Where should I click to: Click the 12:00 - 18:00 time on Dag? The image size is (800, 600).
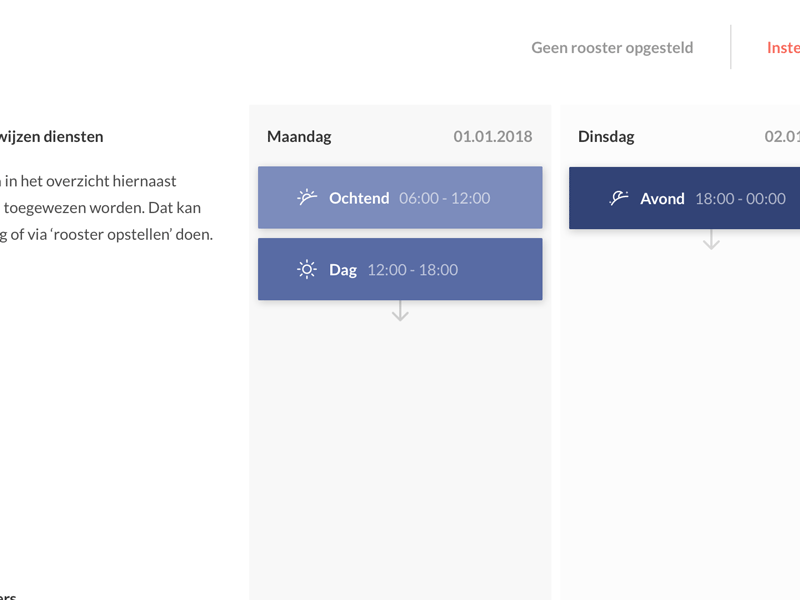pos(413,269)
